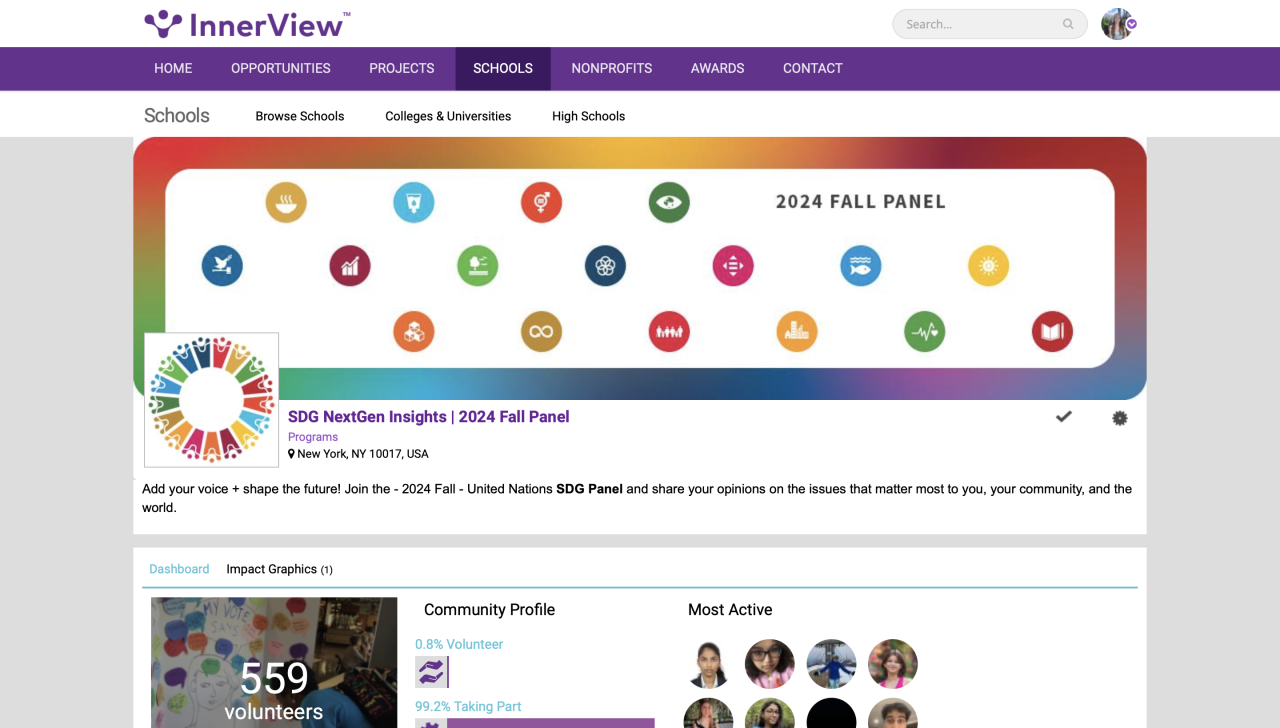This screenshot has height=728, width=1280.
Task: Open the Most Active avatar of person in snow
Action: click(x=832, y=664)
